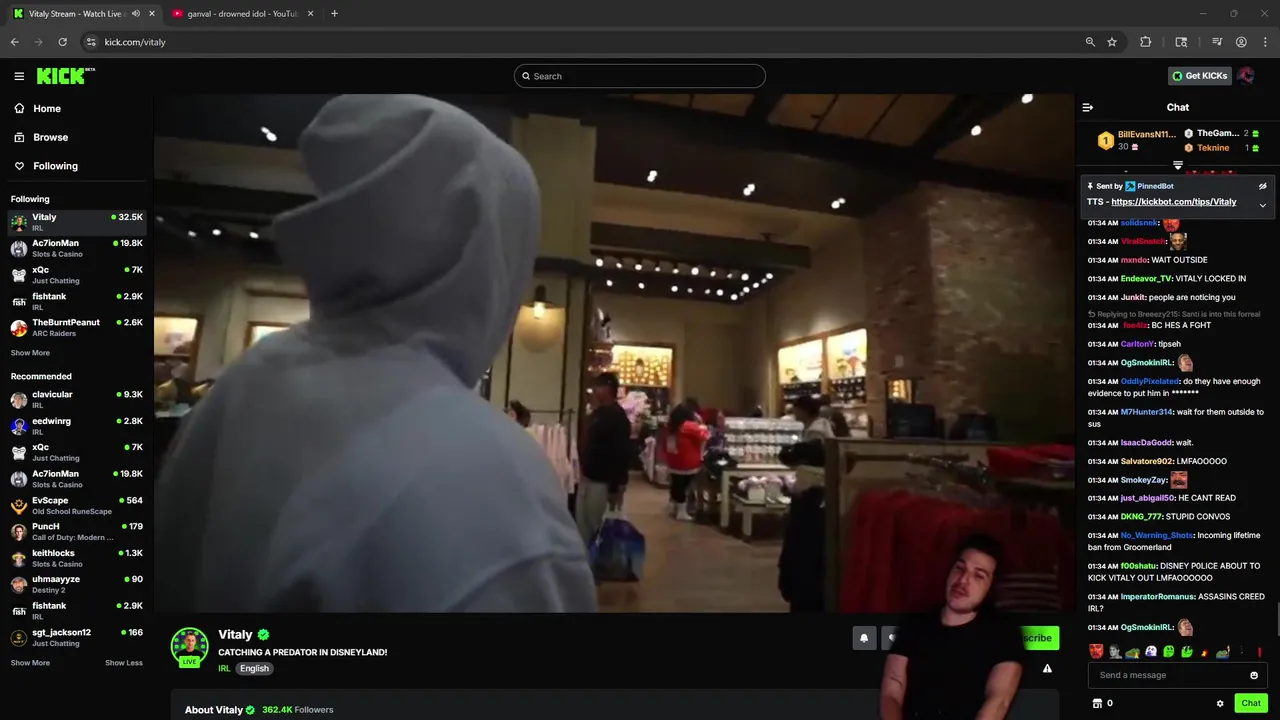
Task: Open the channel shop icon by the 0
Action: click(1097, 703)
